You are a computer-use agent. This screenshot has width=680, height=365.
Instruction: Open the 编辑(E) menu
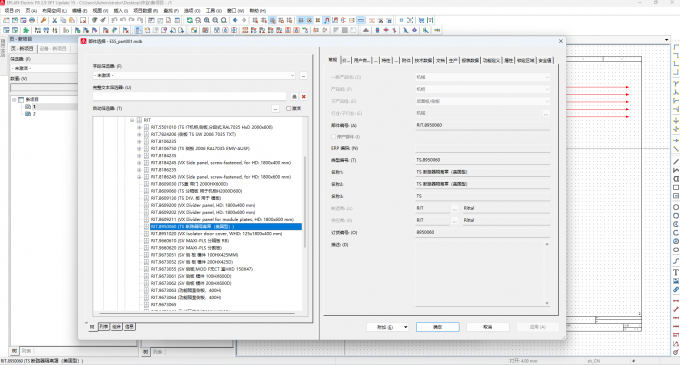(x=79, y=10)
